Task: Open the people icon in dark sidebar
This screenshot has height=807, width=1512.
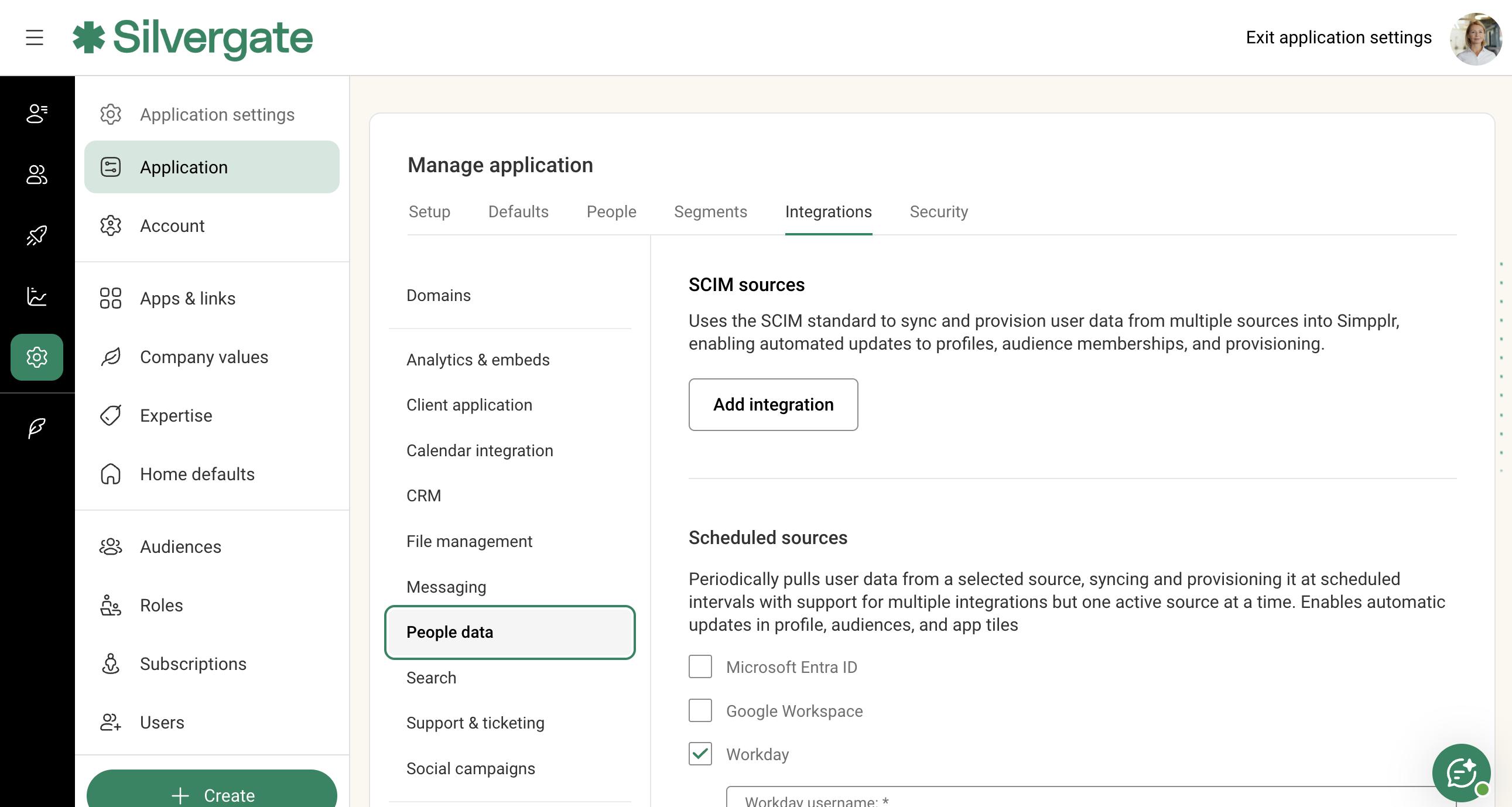Action: click(x=36, y=175)
